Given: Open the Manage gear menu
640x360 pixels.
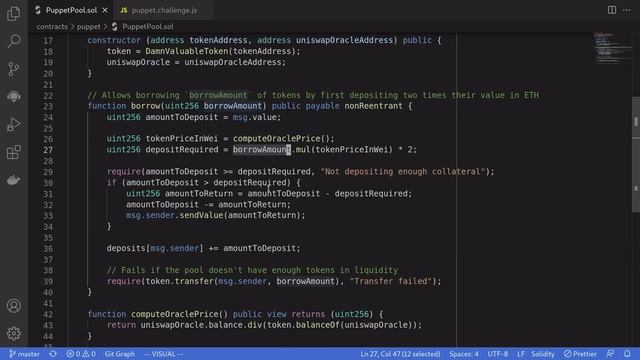Looking at the screenshot, I should click(13, 333).
